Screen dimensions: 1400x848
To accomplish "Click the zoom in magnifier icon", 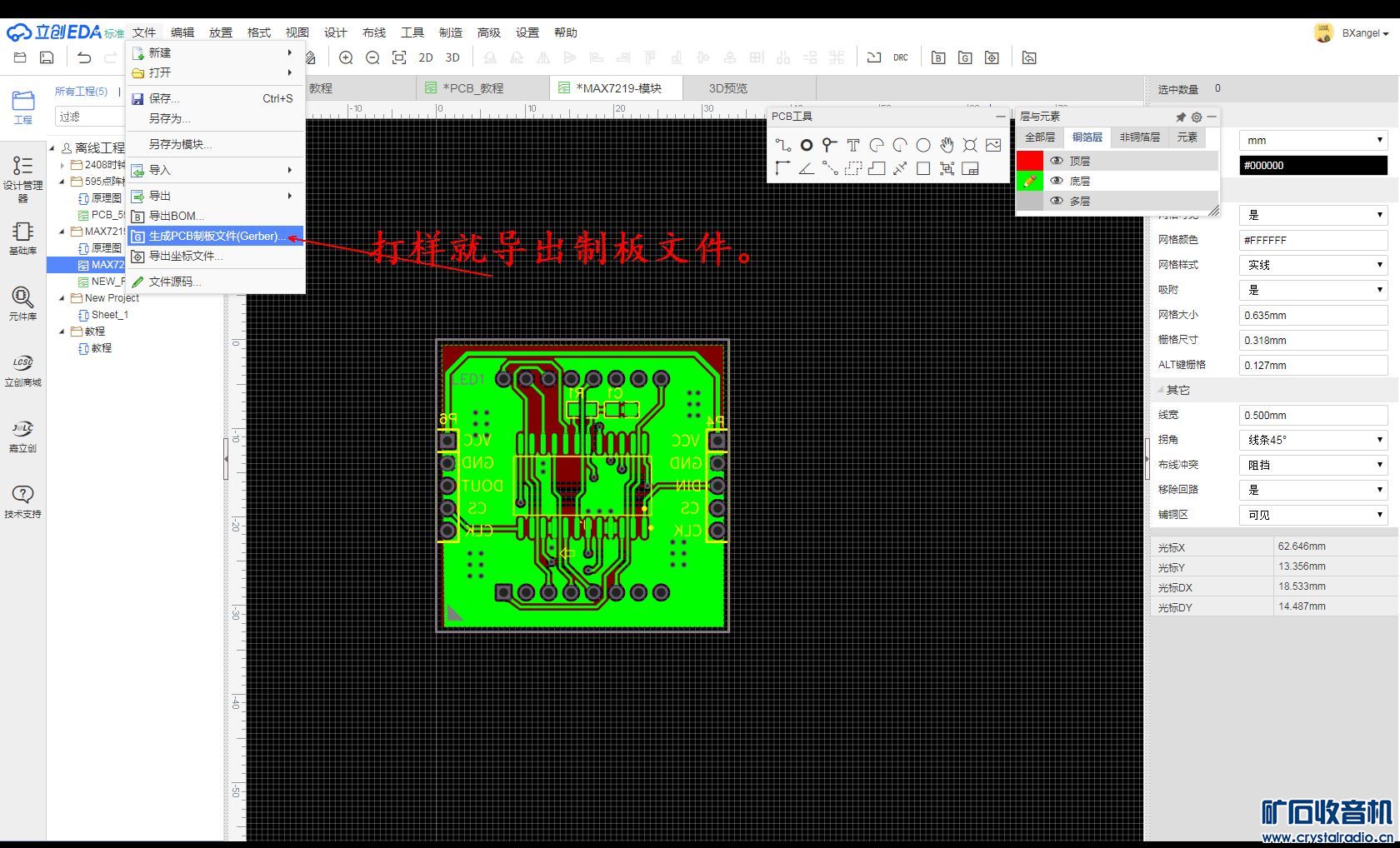I will [x=346, y=57].
